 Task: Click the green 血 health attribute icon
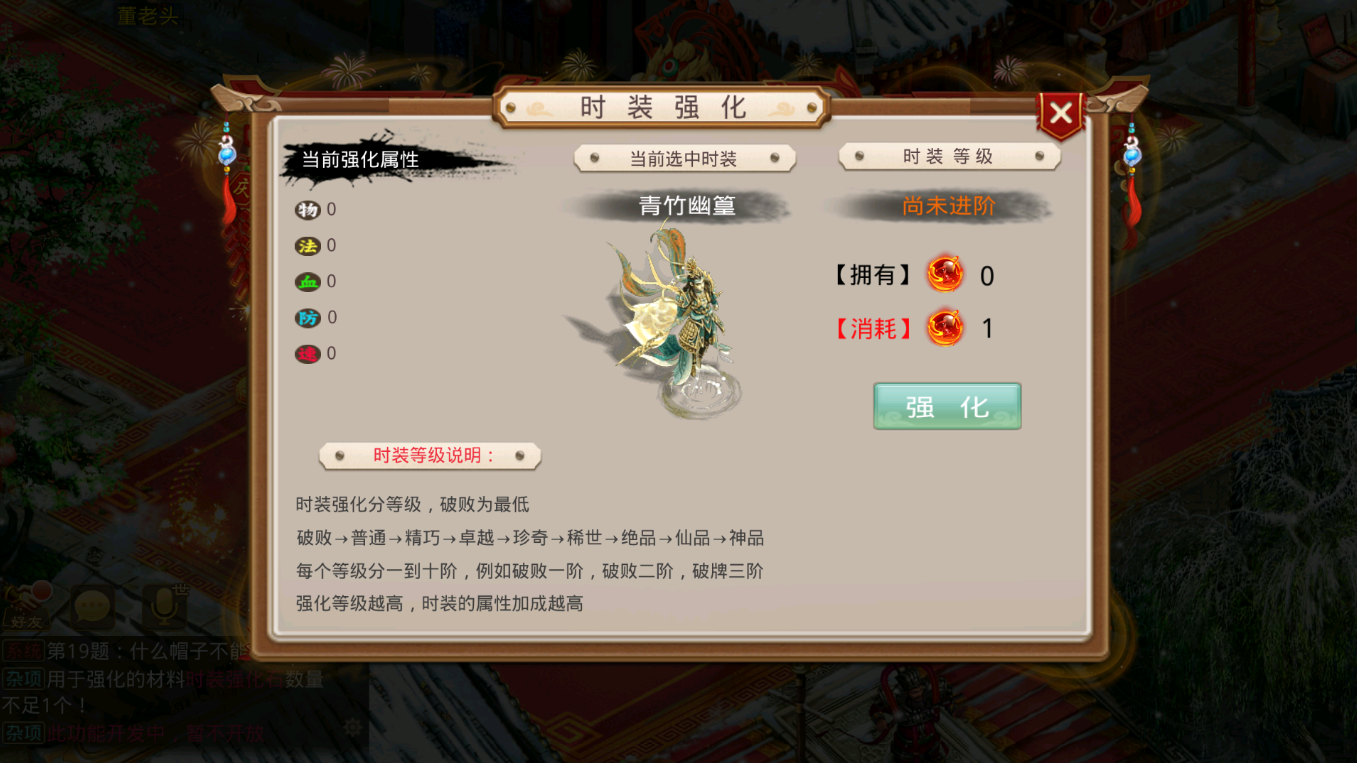(307, 282)
